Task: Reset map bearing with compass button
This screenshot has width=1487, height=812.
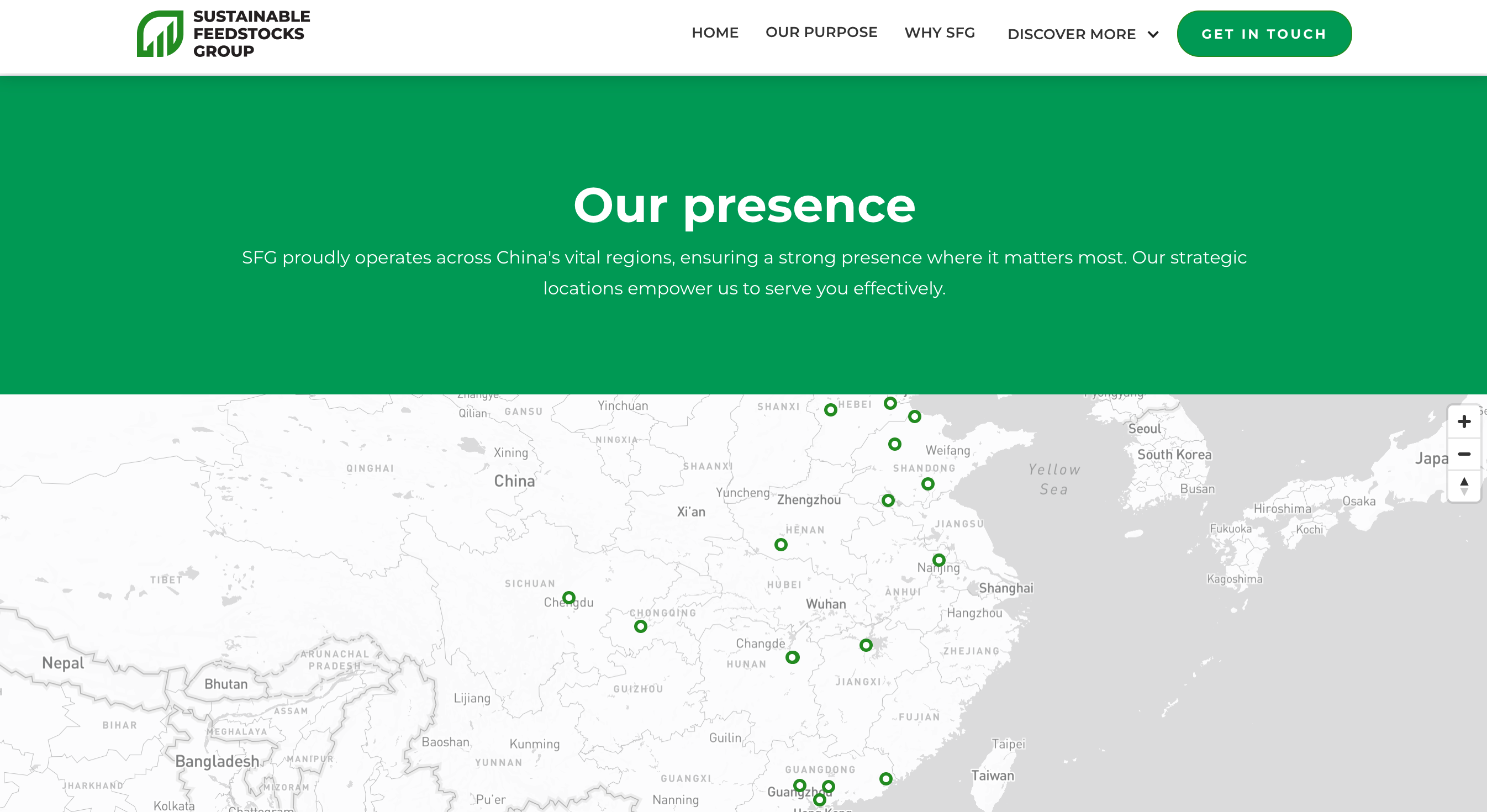Action: click(1463, 486)
